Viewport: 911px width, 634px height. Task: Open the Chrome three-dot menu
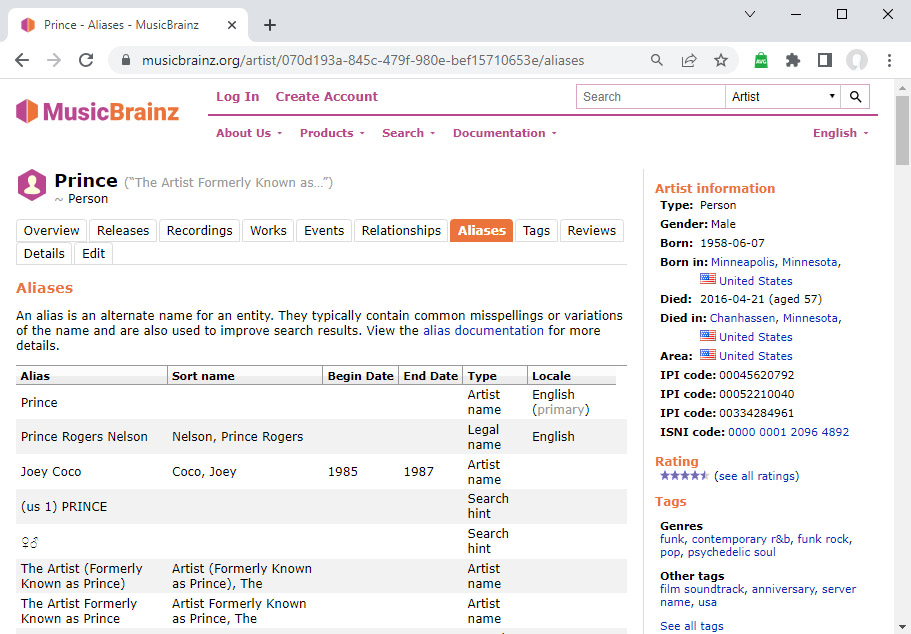click(x=889, y=60)
